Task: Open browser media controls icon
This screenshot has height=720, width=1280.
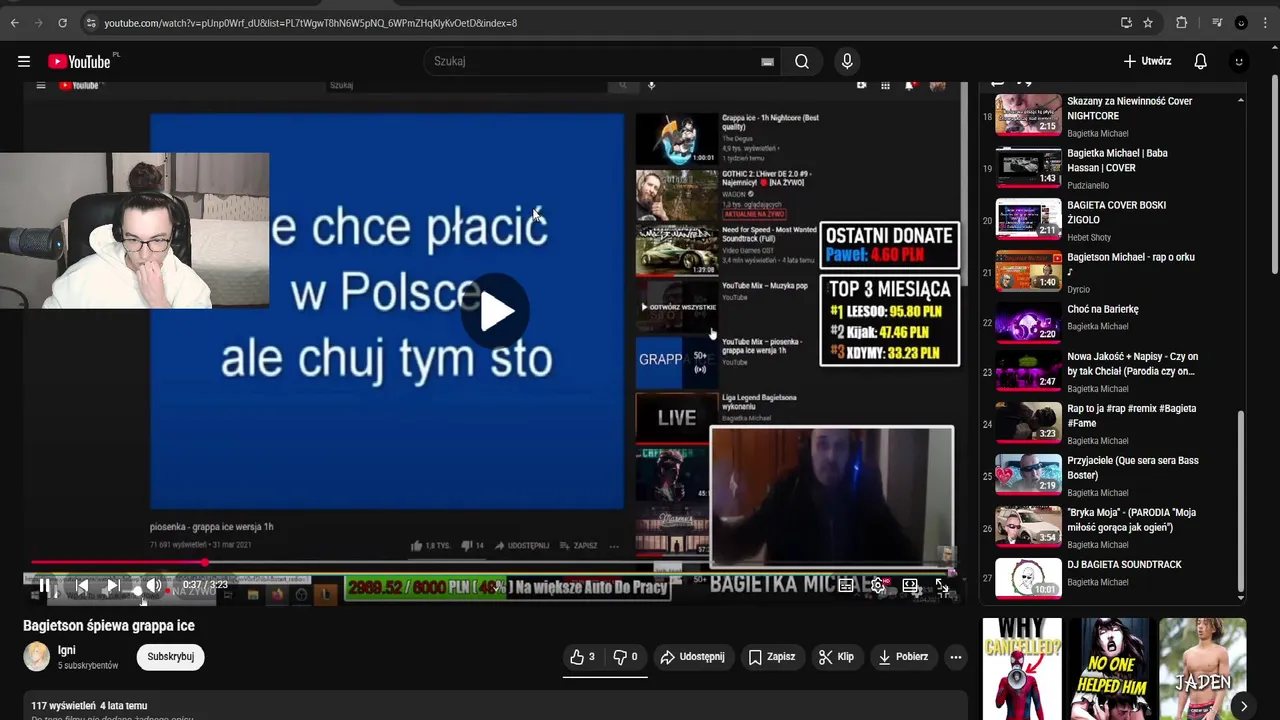Action: point(1217,23)
